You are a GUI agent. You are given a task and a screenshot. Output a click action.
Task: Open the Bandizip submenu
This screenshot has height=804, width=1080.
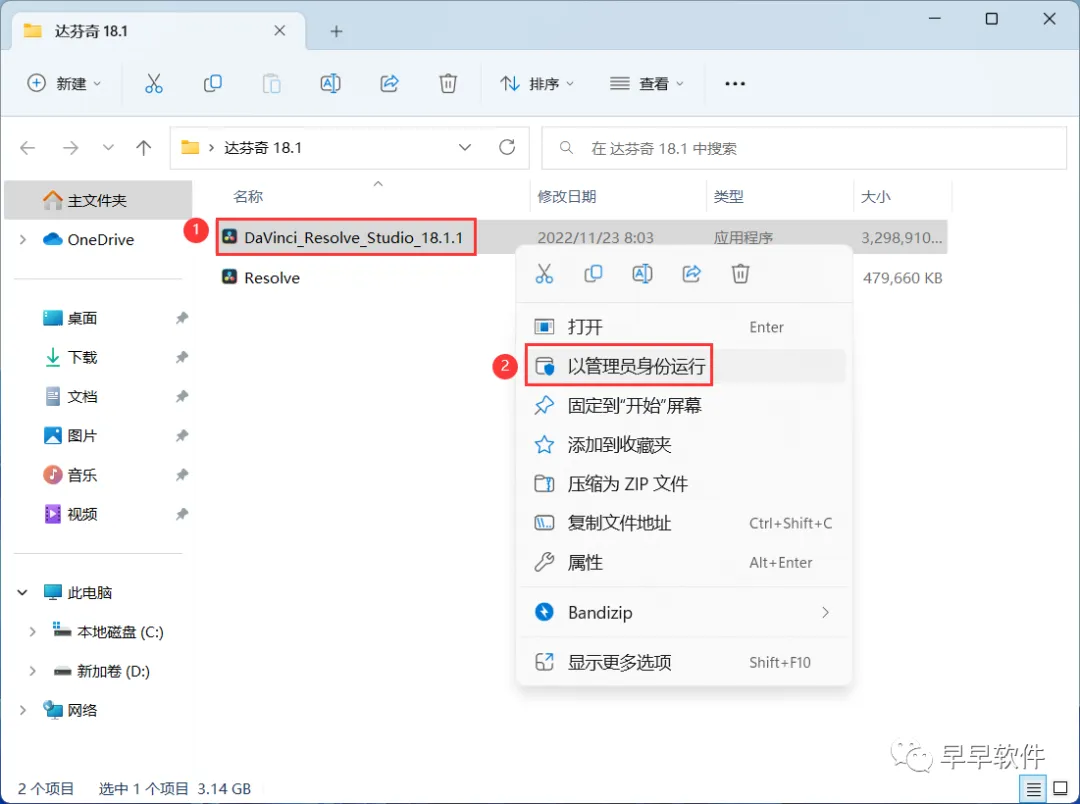685,612
